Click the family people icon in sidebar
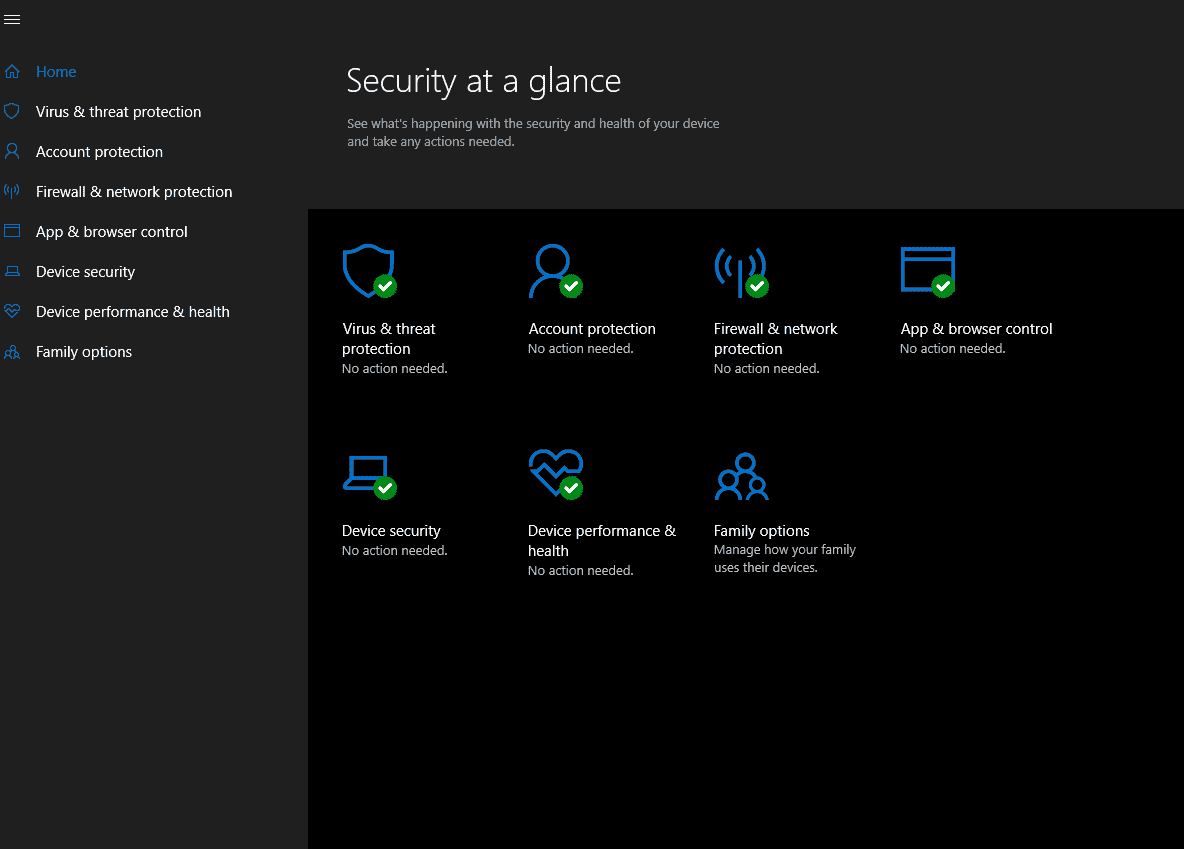Image resolution: width=1184 pixels, height=849 pixels. 12,352
